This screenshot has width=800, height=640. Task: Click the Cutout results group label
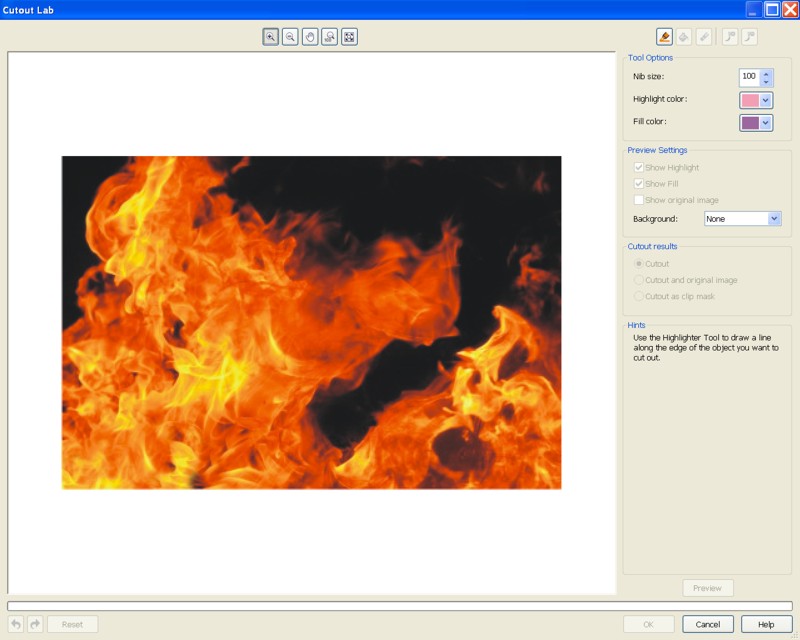[x=653, y=246]
